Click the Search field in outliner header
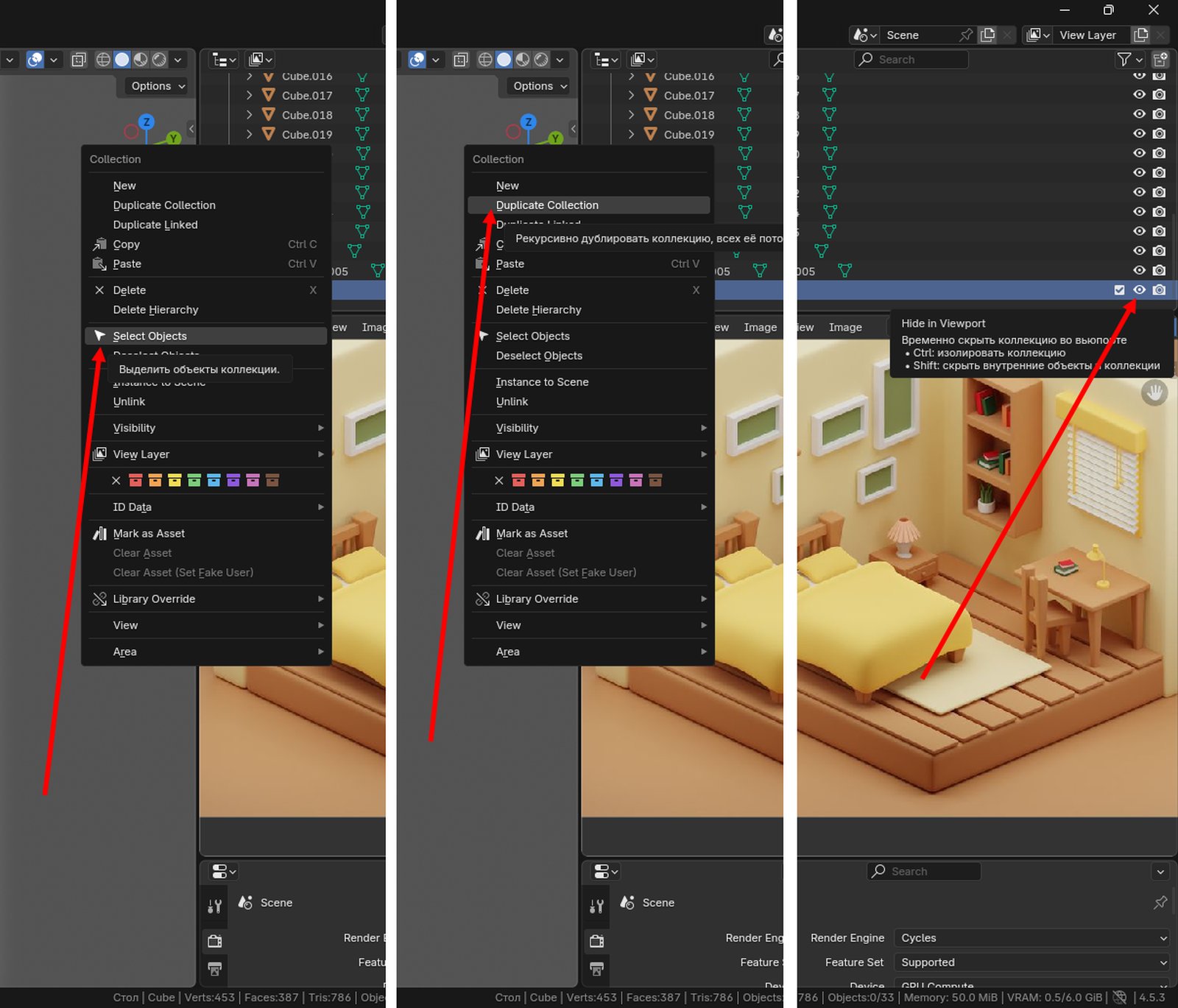The height and width of the screenshot is (1008, 1178). coord(911,60)
